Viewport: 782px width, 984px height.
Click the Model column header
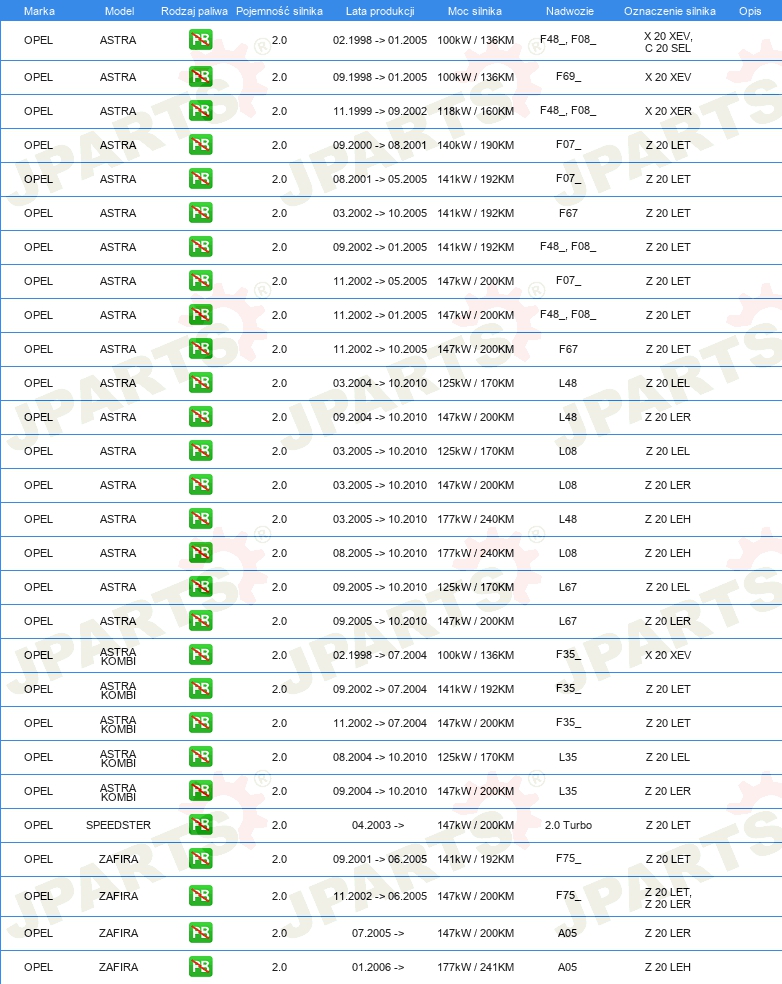119,11
